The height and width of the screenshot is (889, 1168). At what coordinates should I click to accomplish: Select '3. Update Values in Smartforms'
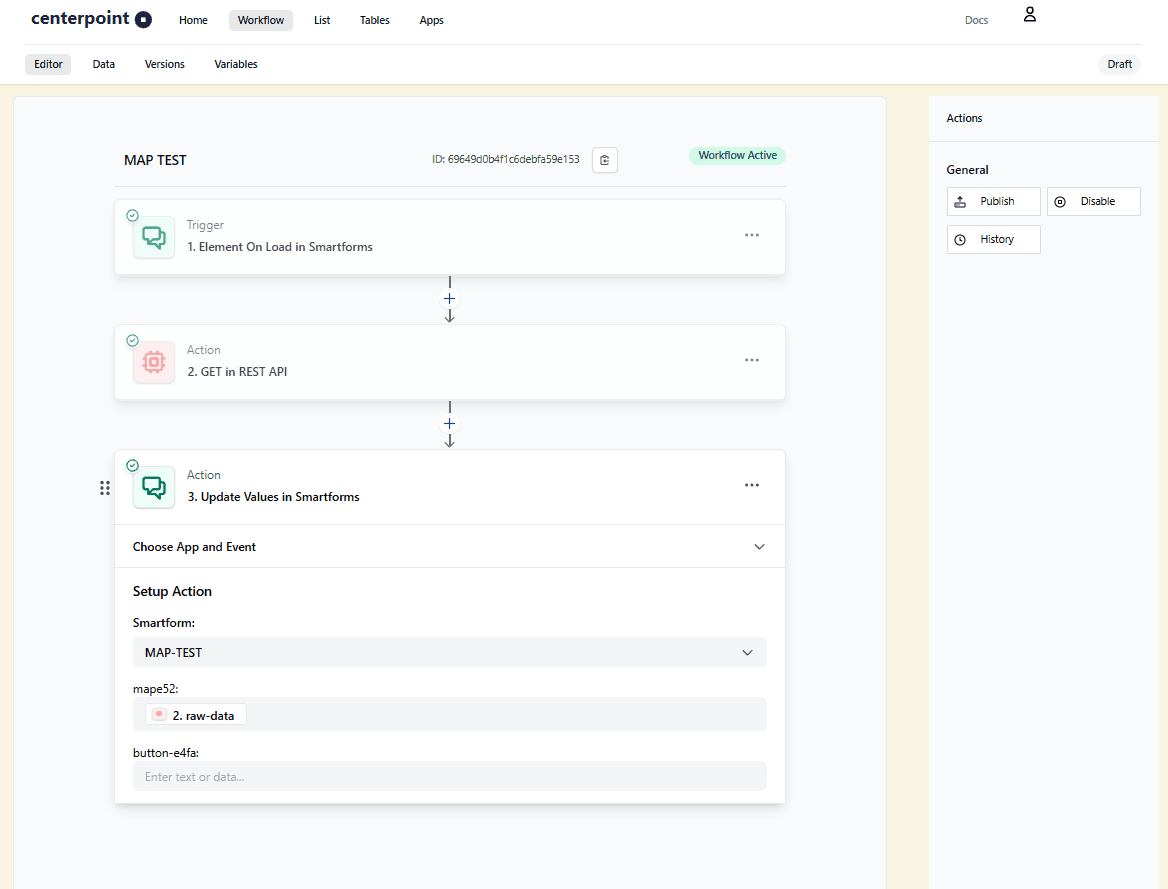pos(273,497)
